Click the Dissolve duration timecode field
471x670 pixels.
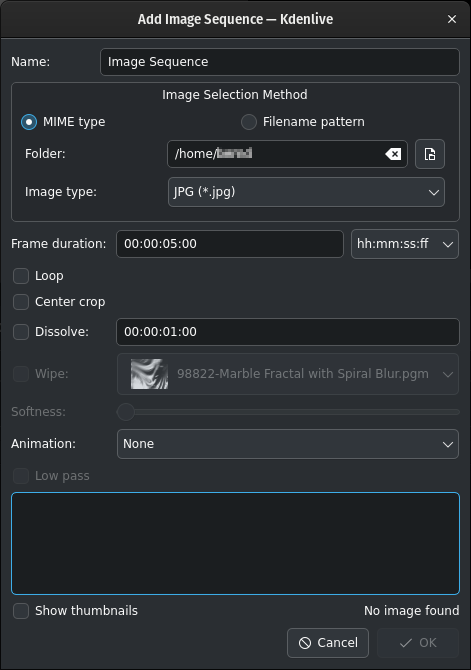pos(288,332)
